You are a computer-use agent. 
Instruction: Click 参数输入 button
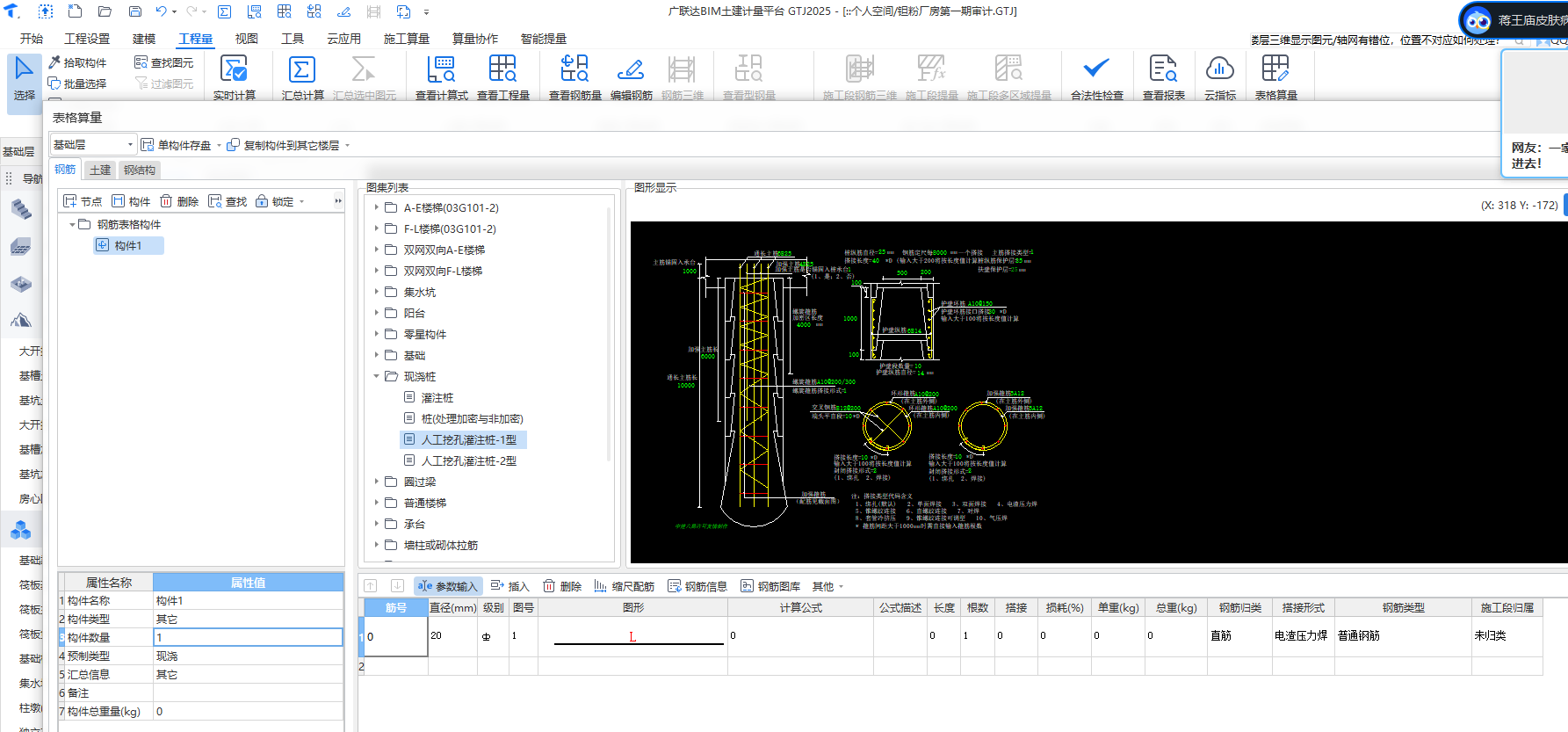[x=447, y=586]
